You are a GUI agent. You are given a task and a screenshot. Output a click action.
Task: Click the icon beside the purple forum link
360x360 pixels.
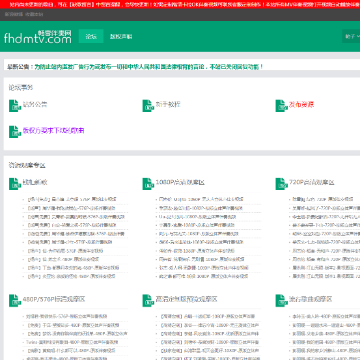15,132
